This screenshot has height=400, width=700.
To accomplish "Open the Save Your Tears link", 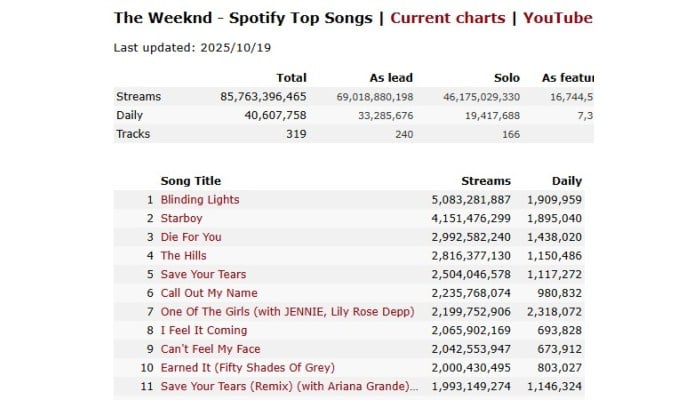I will [x=203, y=274].
